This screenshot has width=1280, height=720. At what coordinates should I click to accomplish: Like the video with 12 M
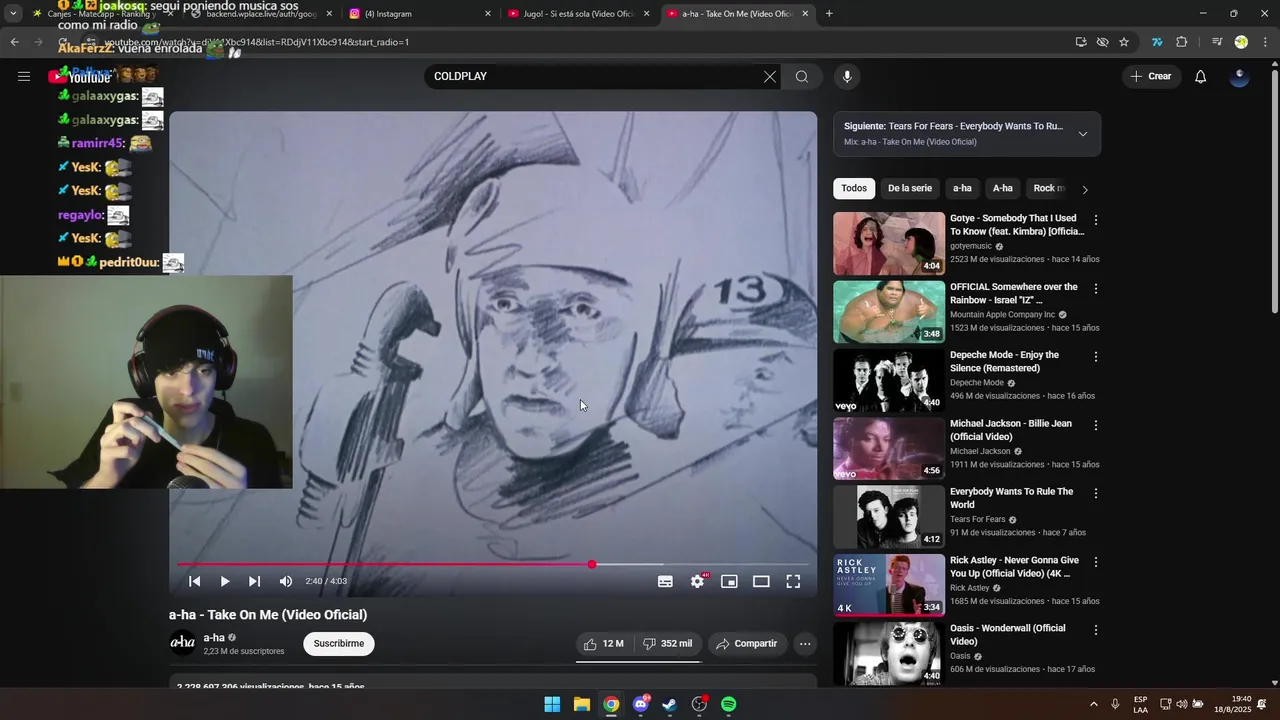[604, 644]
